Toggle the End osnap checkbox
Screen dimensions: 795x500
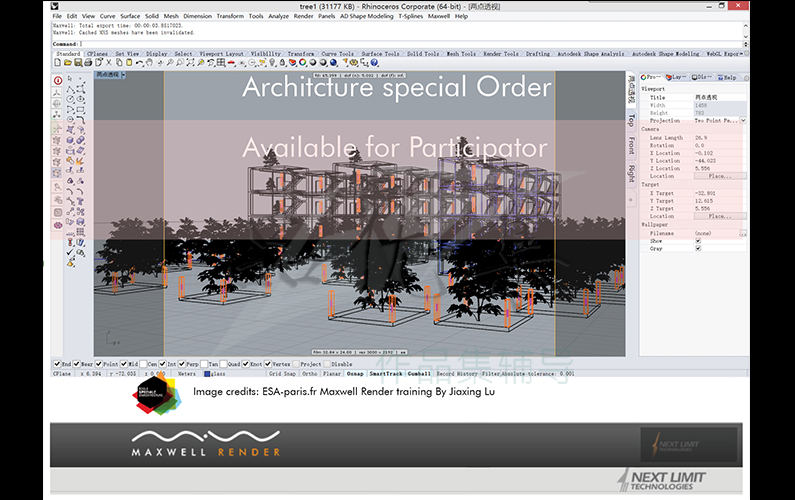[x=57, y=364]
